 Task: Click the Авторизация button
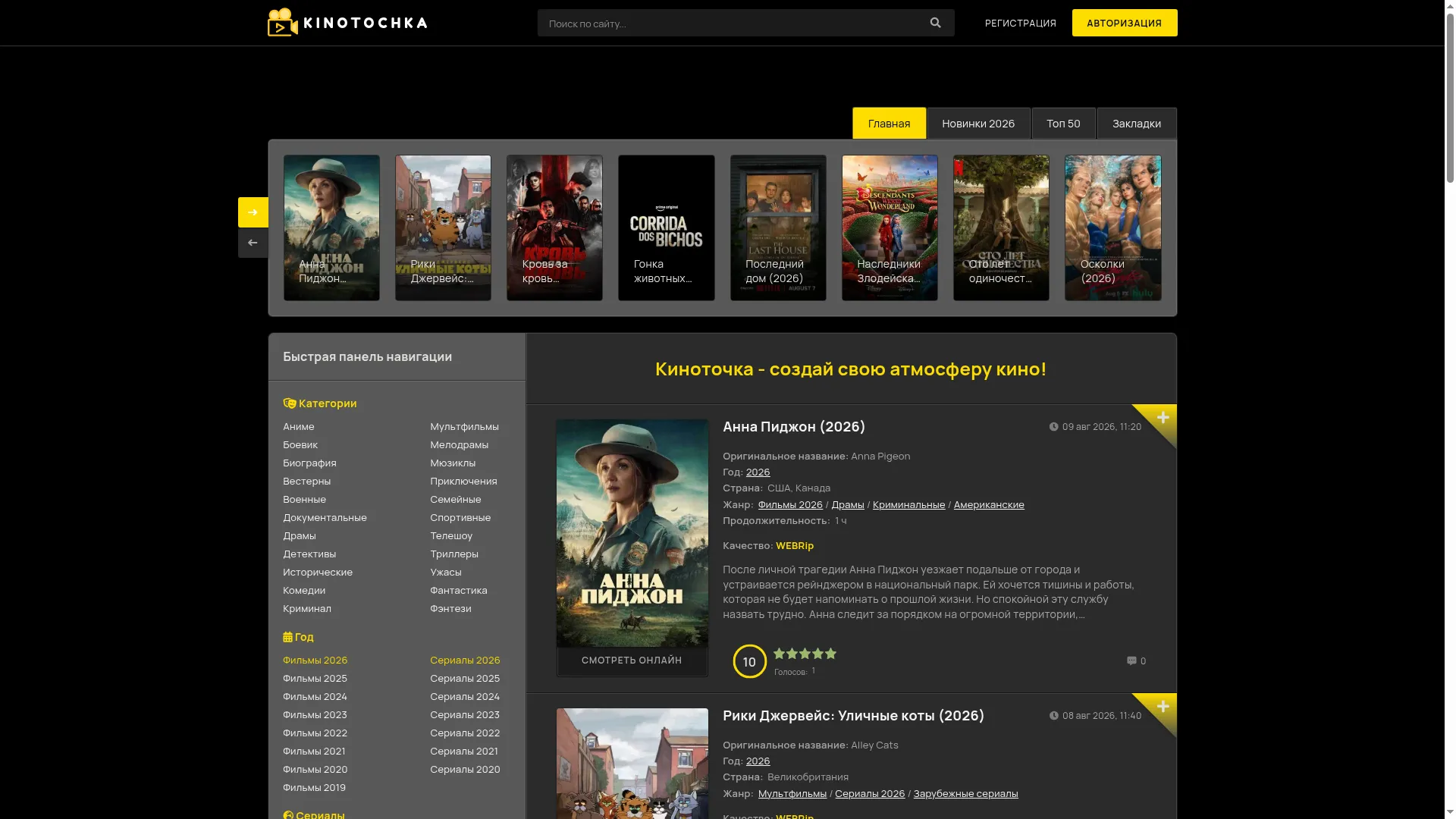[x=1125, y=23]
